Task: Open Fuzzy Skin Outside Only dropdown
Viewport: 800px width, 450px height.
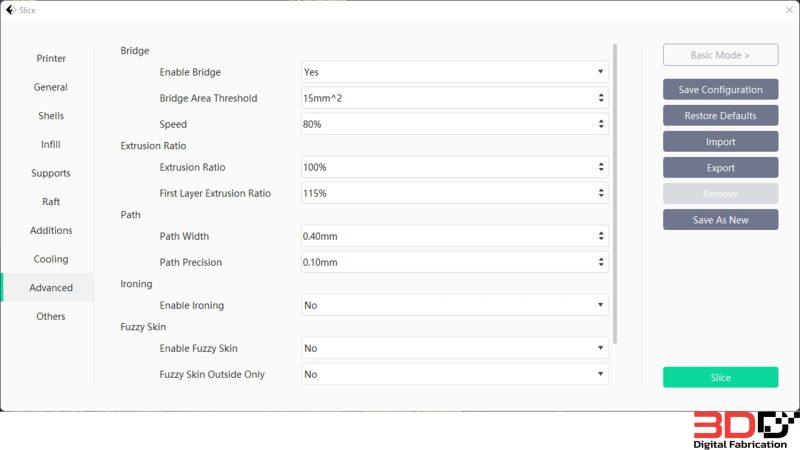Action: (454, 374)
